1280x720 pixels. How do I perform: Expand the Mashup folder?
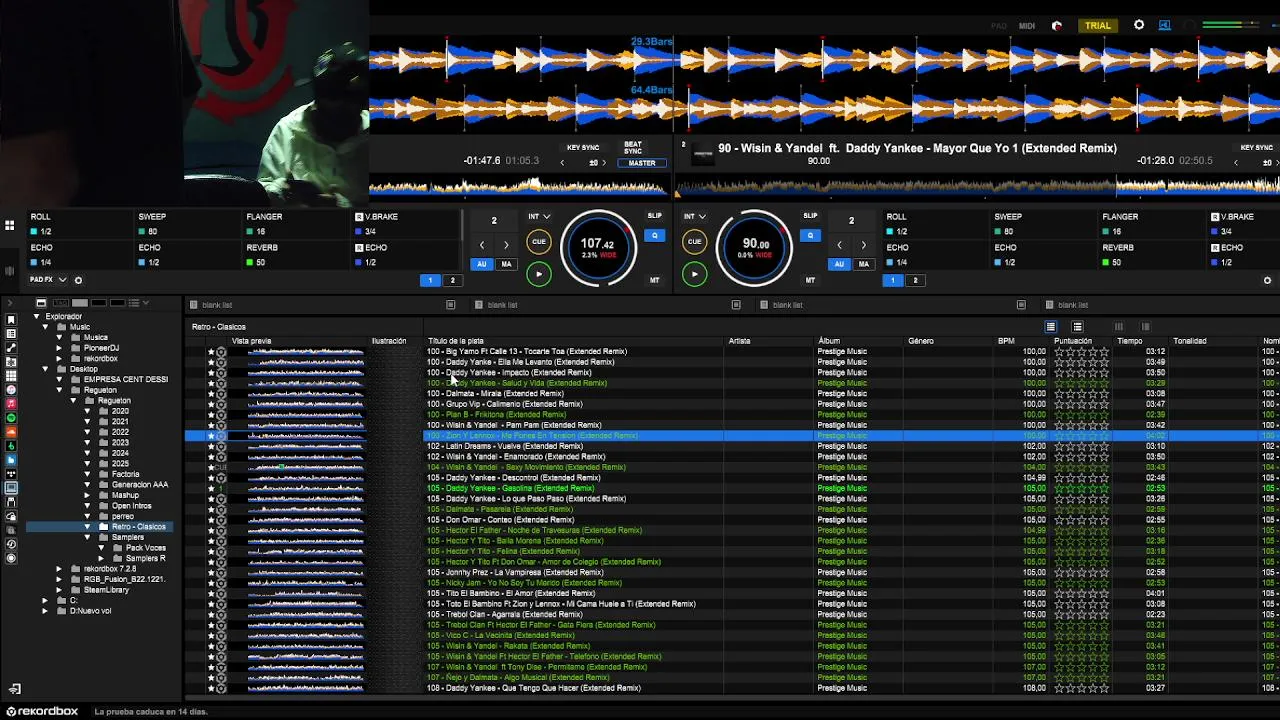pyautogui.click(x=87, y=495)
